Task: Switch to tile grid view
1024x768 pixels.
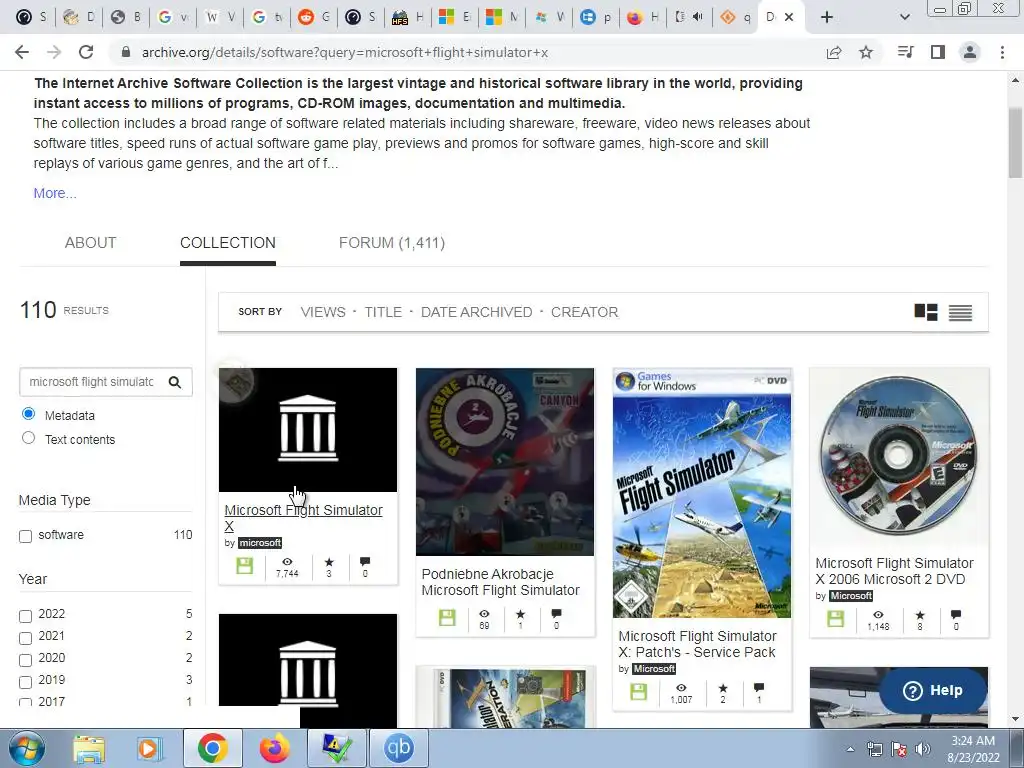Action: tap(925, 312)
